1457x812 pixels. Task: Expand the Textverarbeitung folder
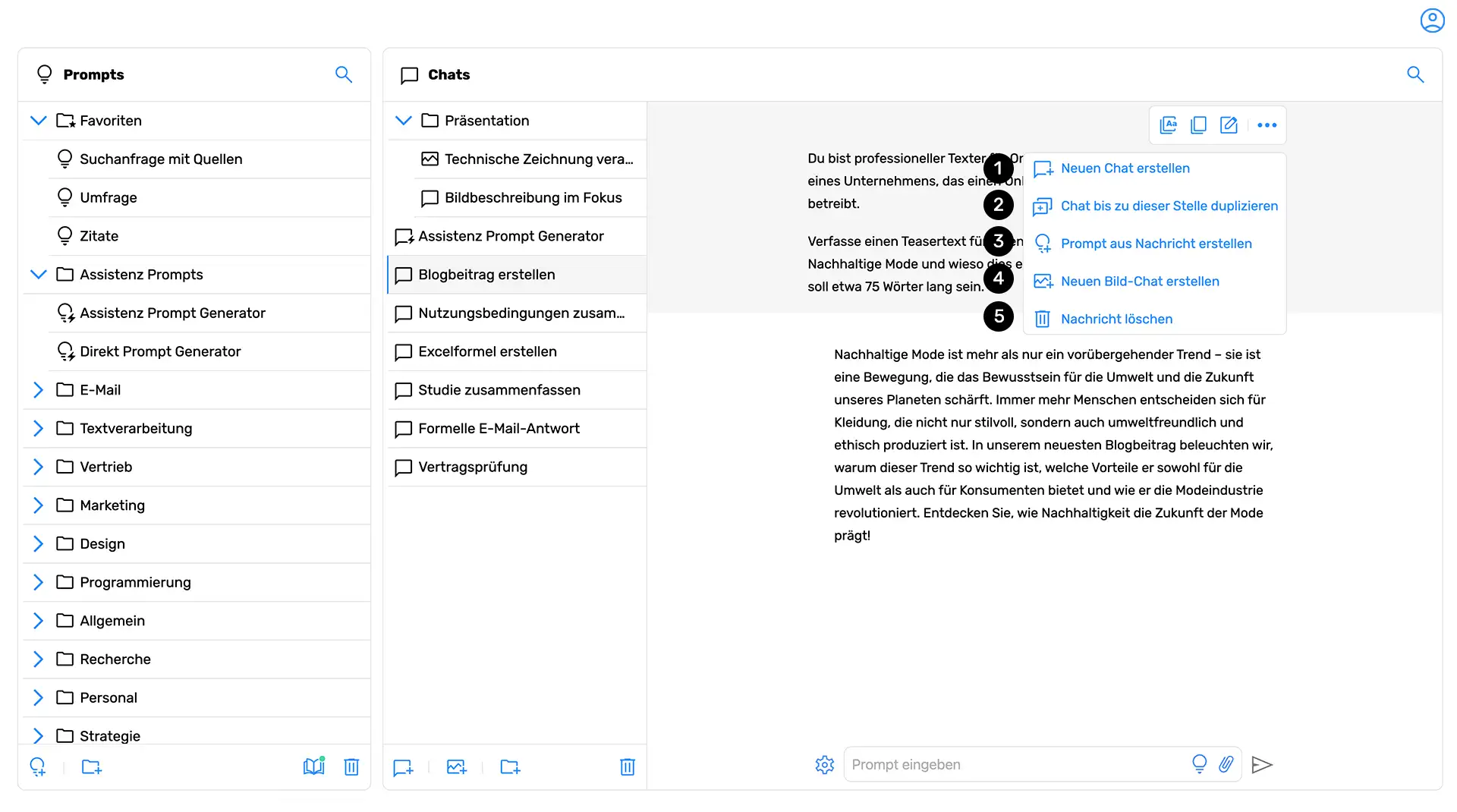pyautogui.click(x=39, y=429)
